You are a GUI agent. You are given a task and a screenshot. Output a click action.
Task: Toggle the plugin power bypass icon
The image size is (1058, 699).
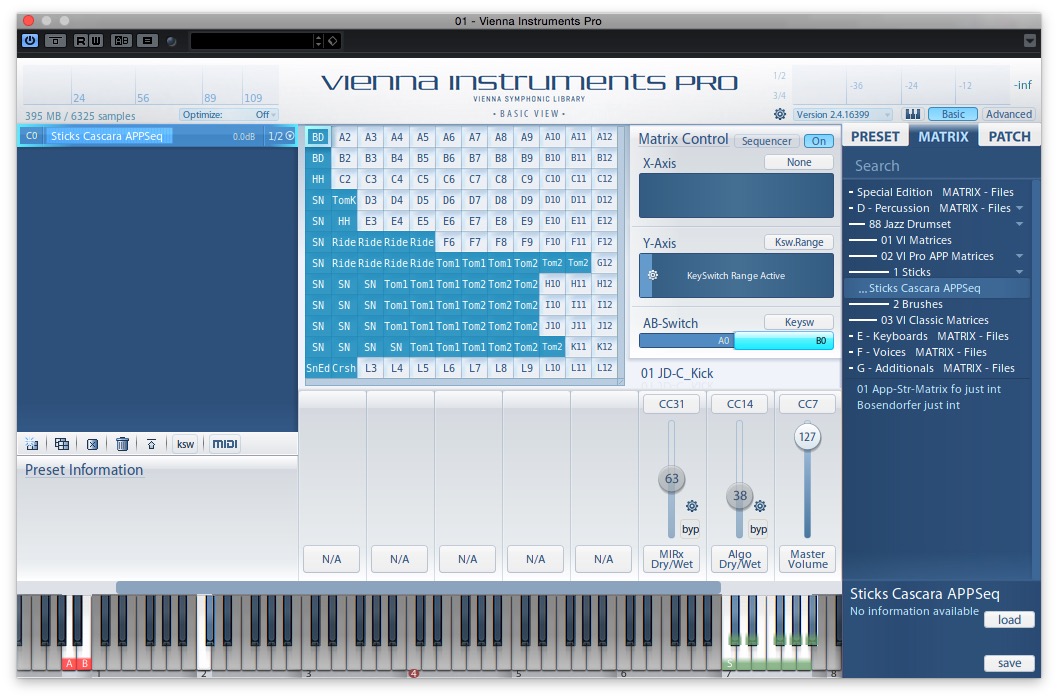tap(30, 40)
